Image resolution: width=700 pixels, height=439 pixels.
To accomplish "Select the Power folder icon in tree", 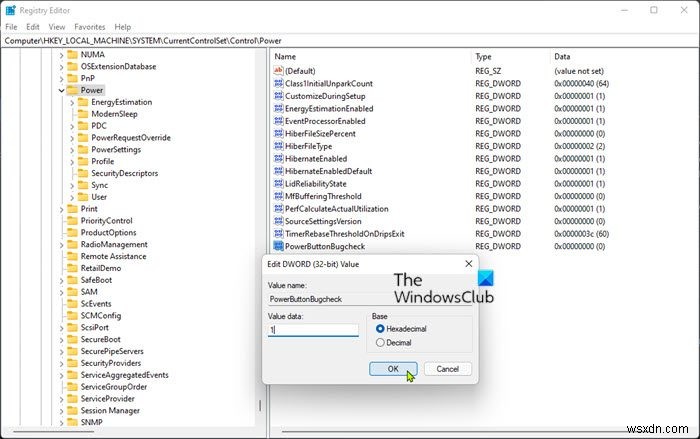I will click(x=72, y=90).
